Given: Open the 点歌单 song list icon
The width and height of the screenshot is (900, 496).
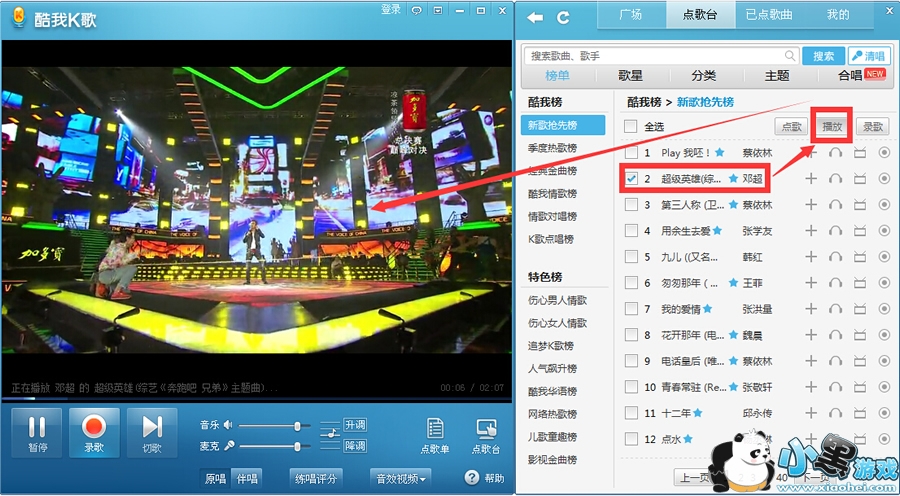Looking at the screenshot, I should click(435, 436).
